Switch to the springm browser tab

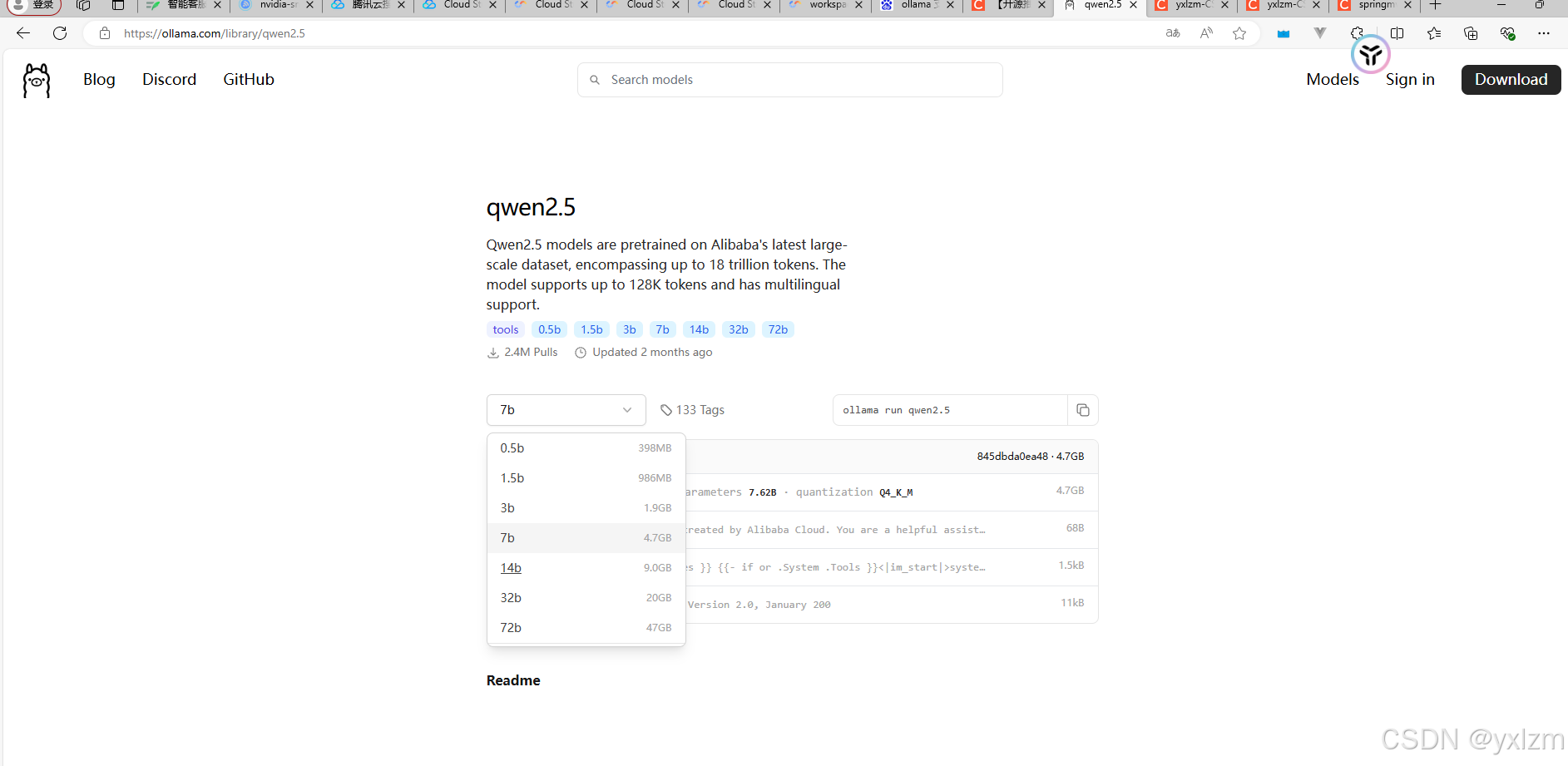(1375, 5)
